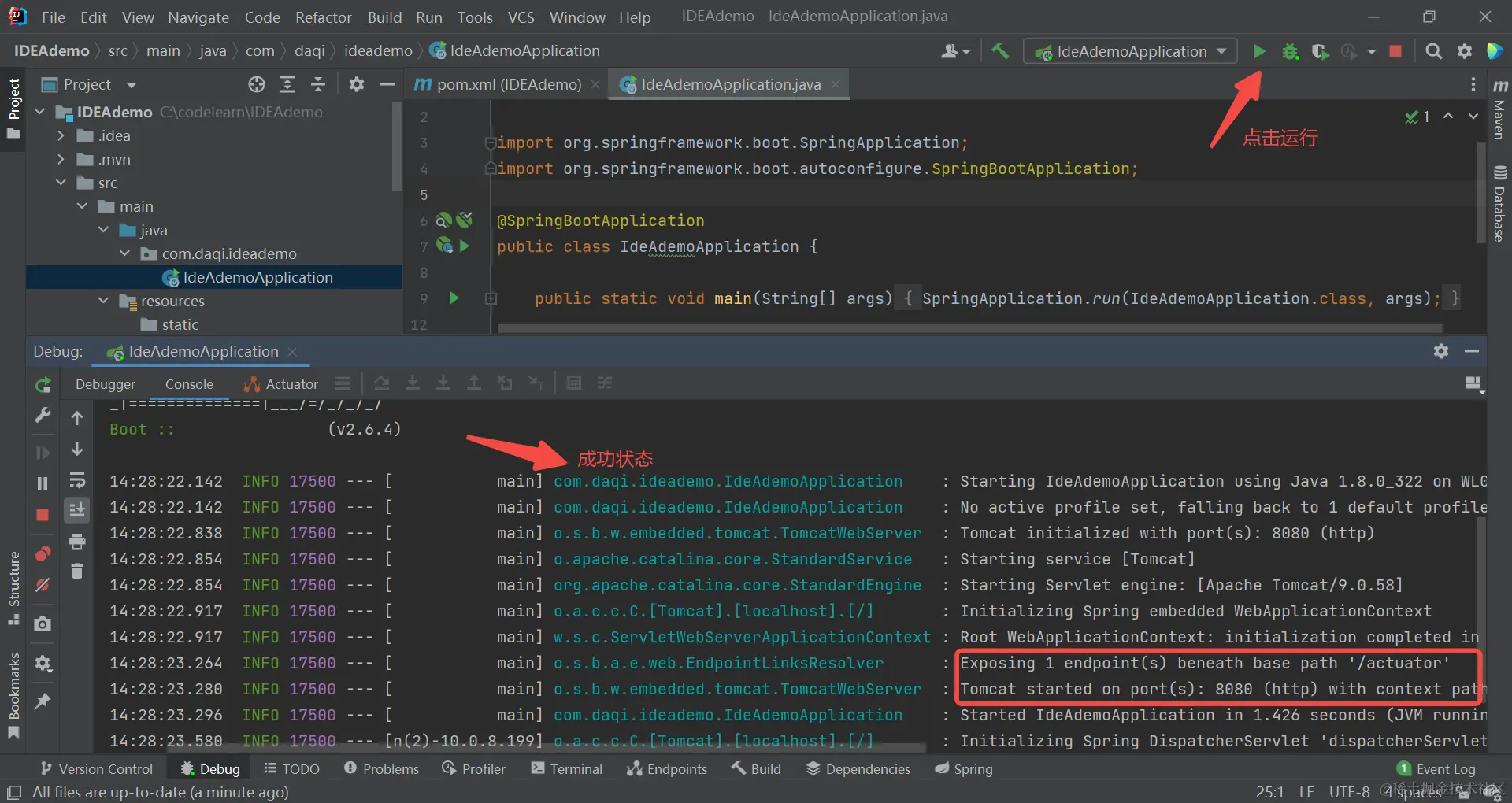Open the Event Log button
This screenshot has width=1512, height=803.
tap(1436, 768)
